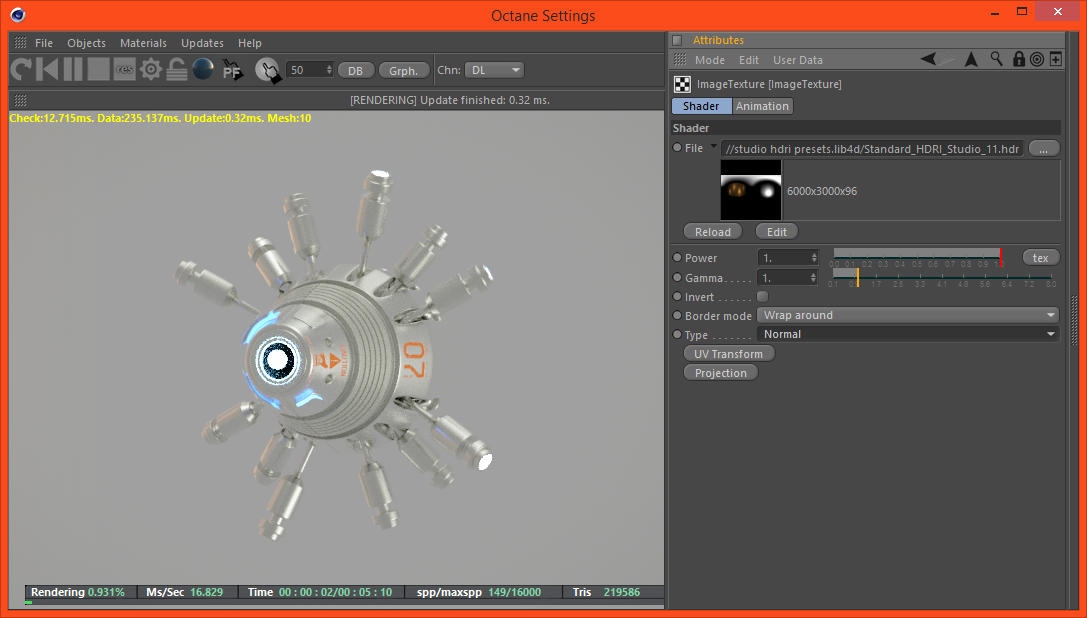
Task: Click the Grph. button
Action: 403,71
